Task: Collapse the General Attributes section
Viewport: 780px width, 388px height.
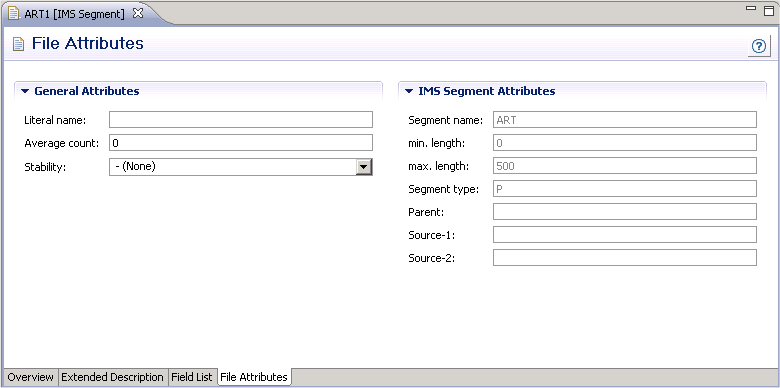Action: [x=25, y=91]
